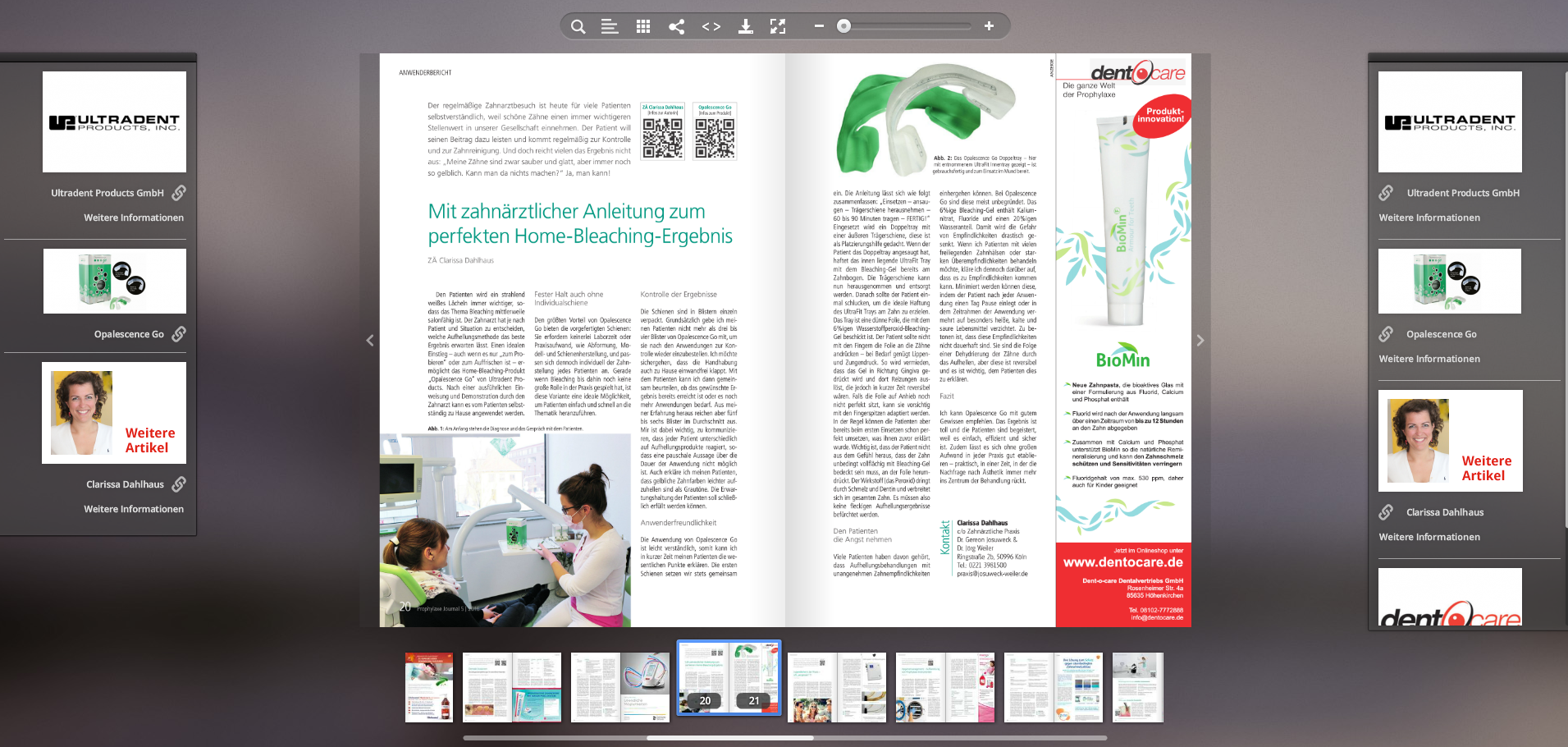Image resolution: width=1568 pixels, height=747 pixels.
Task: Click left 'Ultradent Products GmbH' label
Action: click(107, 193)
